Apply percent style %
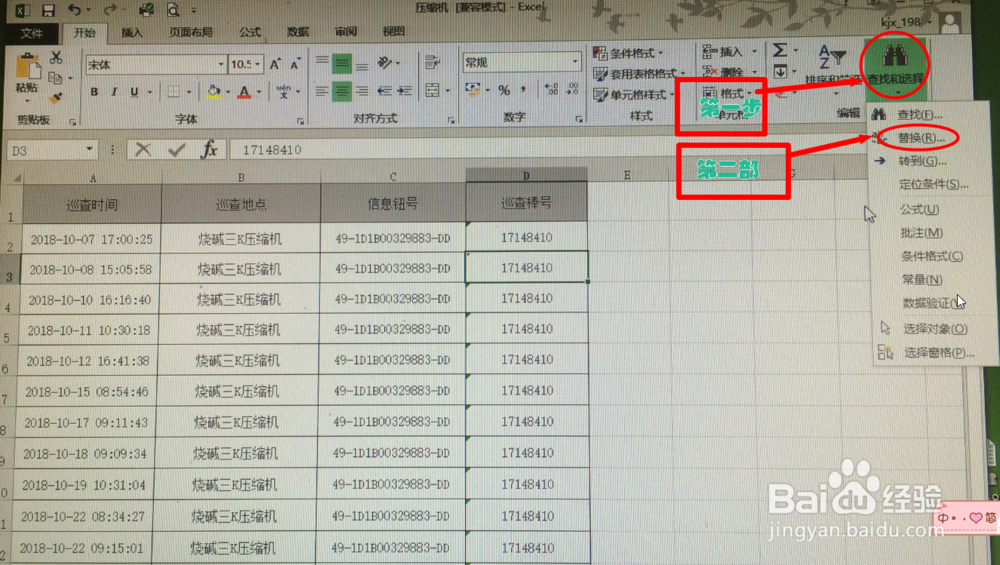1000x565 pixels. [504, 91]
